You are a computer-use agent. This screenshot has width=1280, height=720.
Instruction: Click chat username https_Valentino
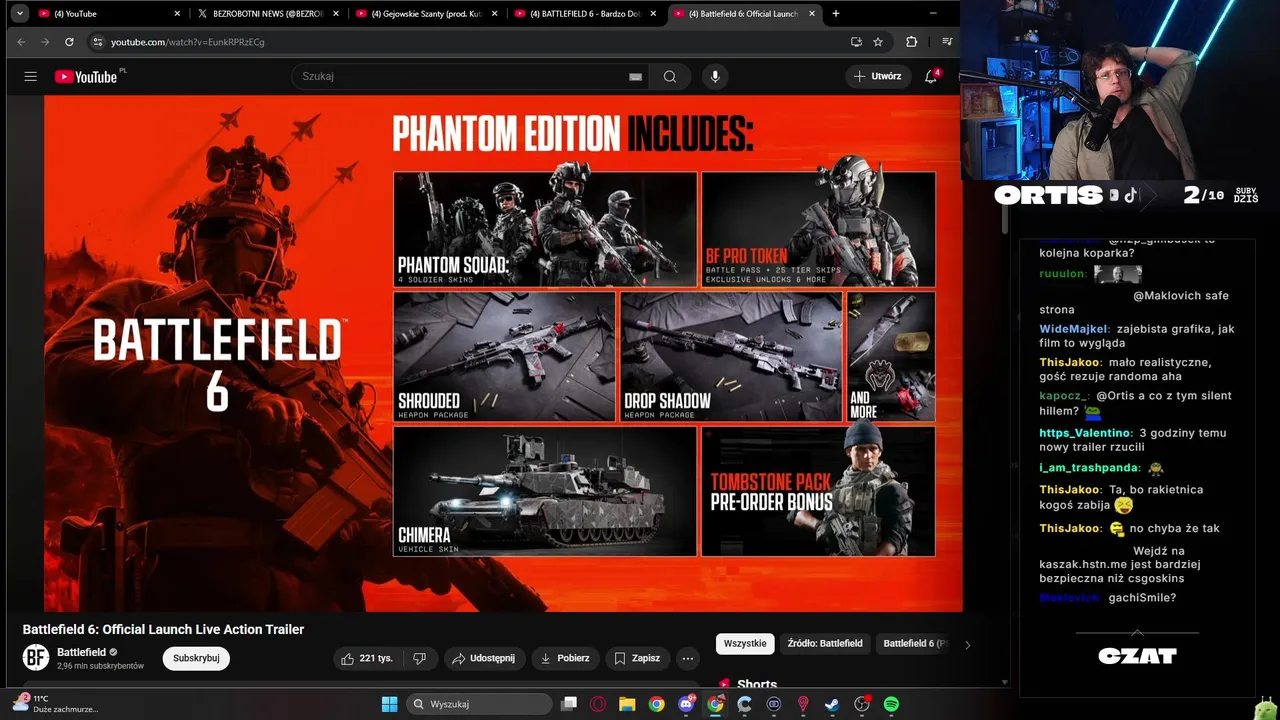coord(1085,433)
